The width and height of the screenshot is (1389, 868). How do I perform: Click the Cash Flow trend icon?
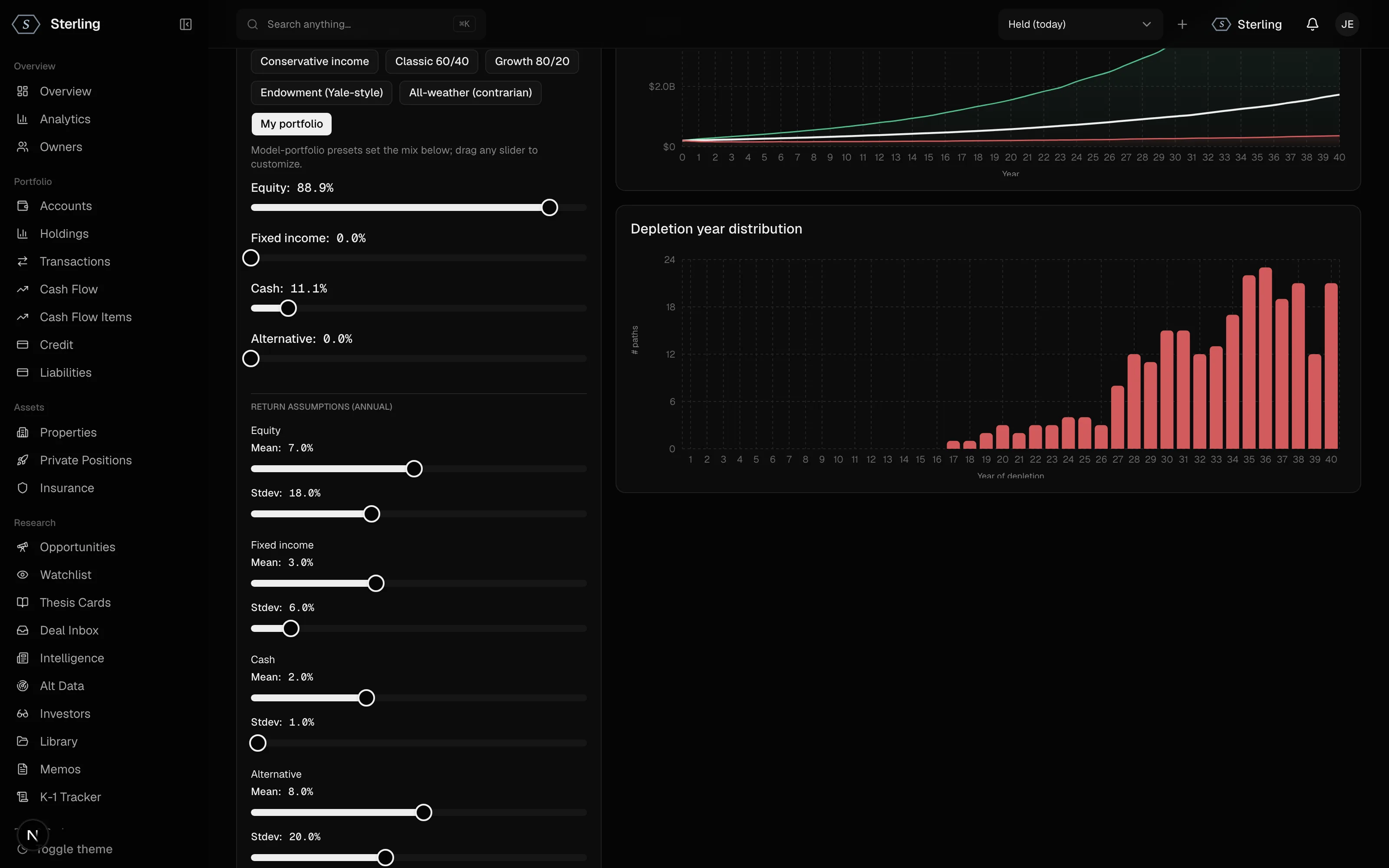point(23,289)
